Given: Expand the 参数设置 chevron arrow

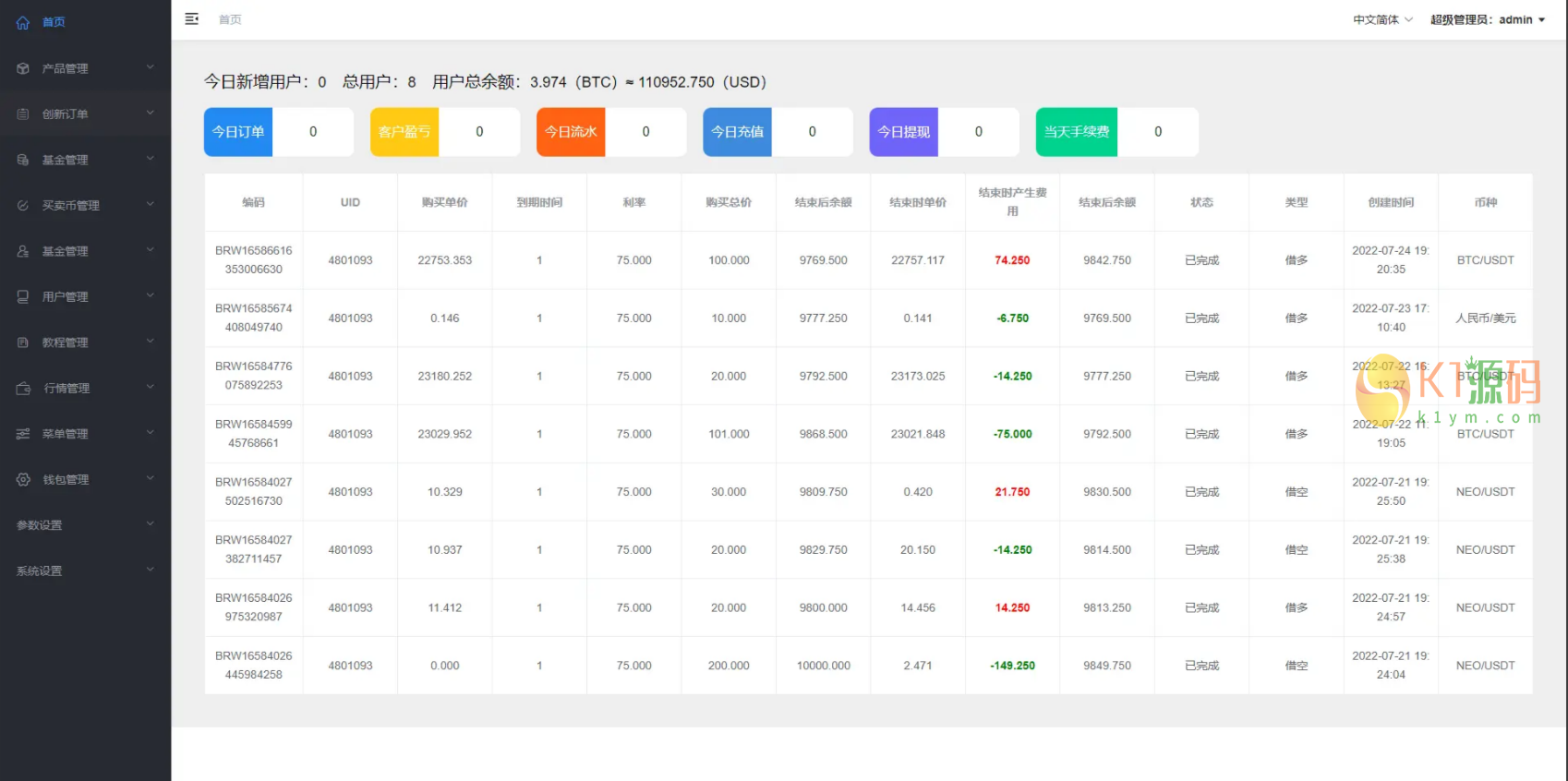Looking at the screenshot, I should click(x=151, y=524).
